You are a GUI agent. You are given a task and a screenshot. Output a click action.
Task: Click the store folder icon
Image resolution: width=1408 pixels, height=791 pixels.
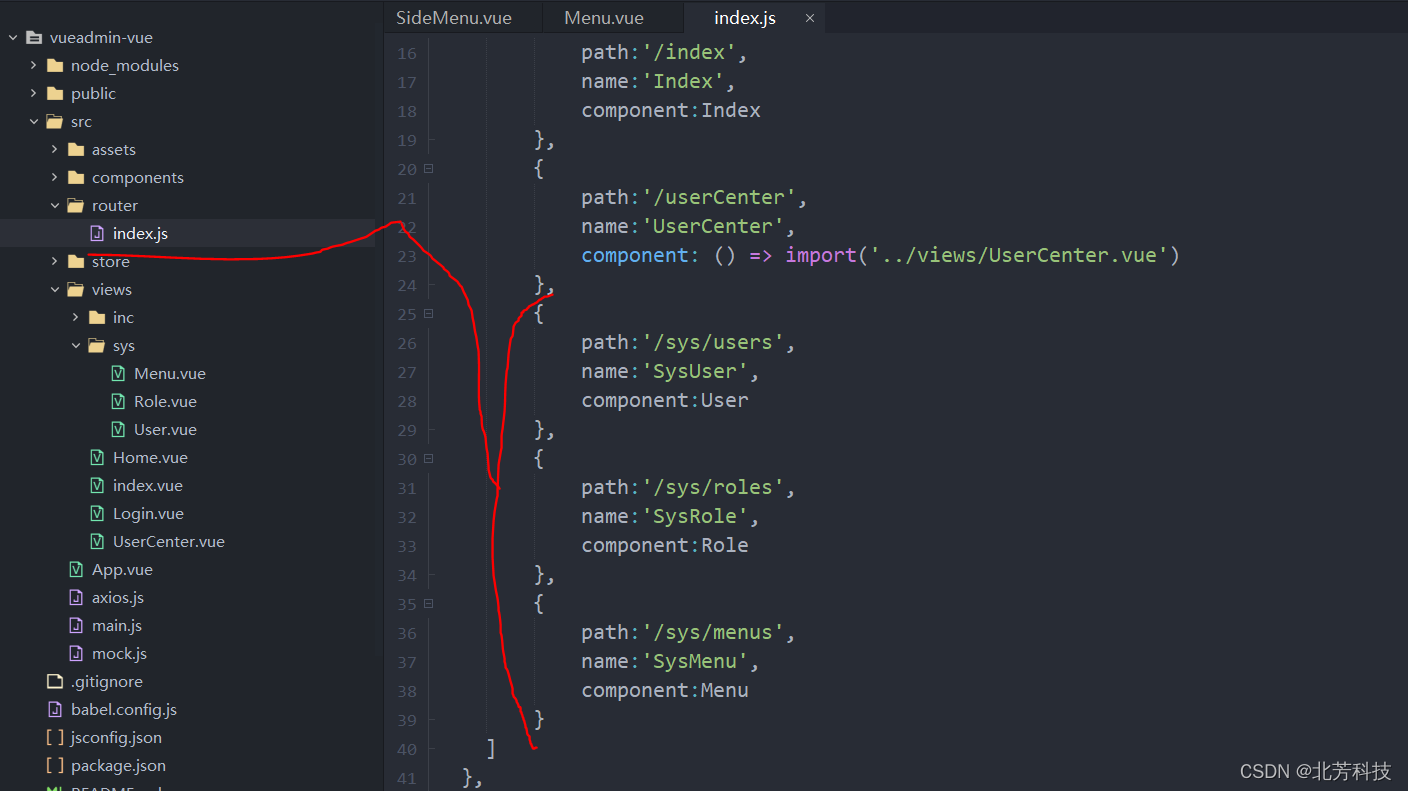tap(75, 262)
